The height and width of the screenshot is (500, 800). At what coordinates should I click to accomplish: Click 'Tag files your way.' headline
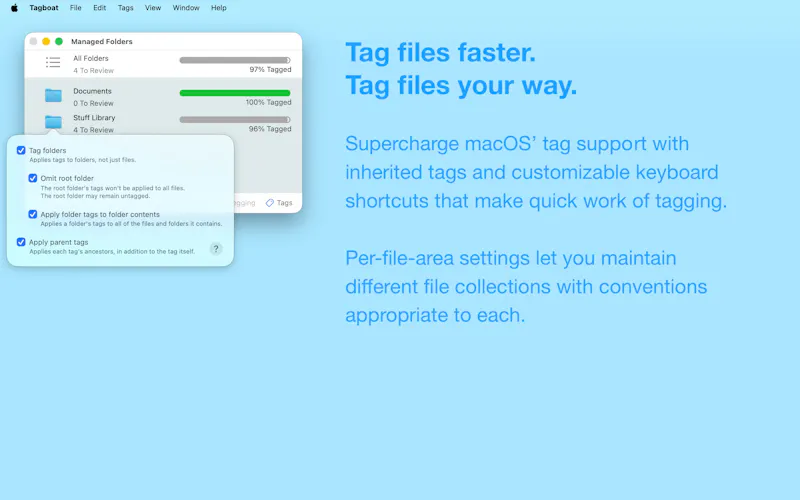[x=461, y=85]
